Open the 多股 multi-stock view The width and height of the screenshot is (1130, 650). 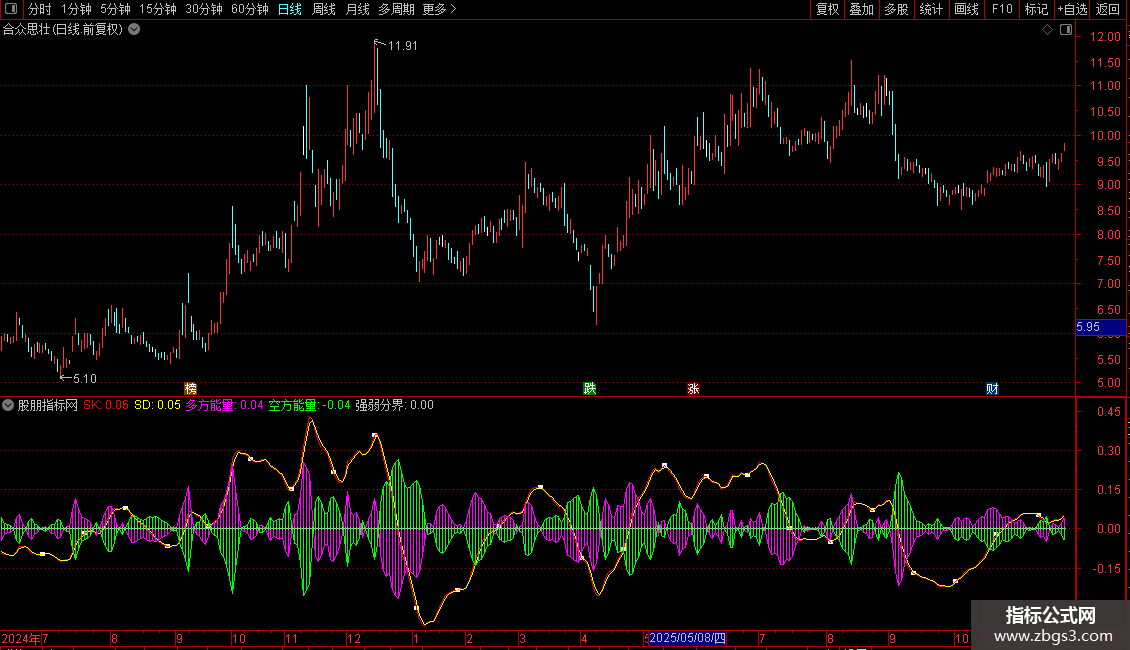pos(896,9)
